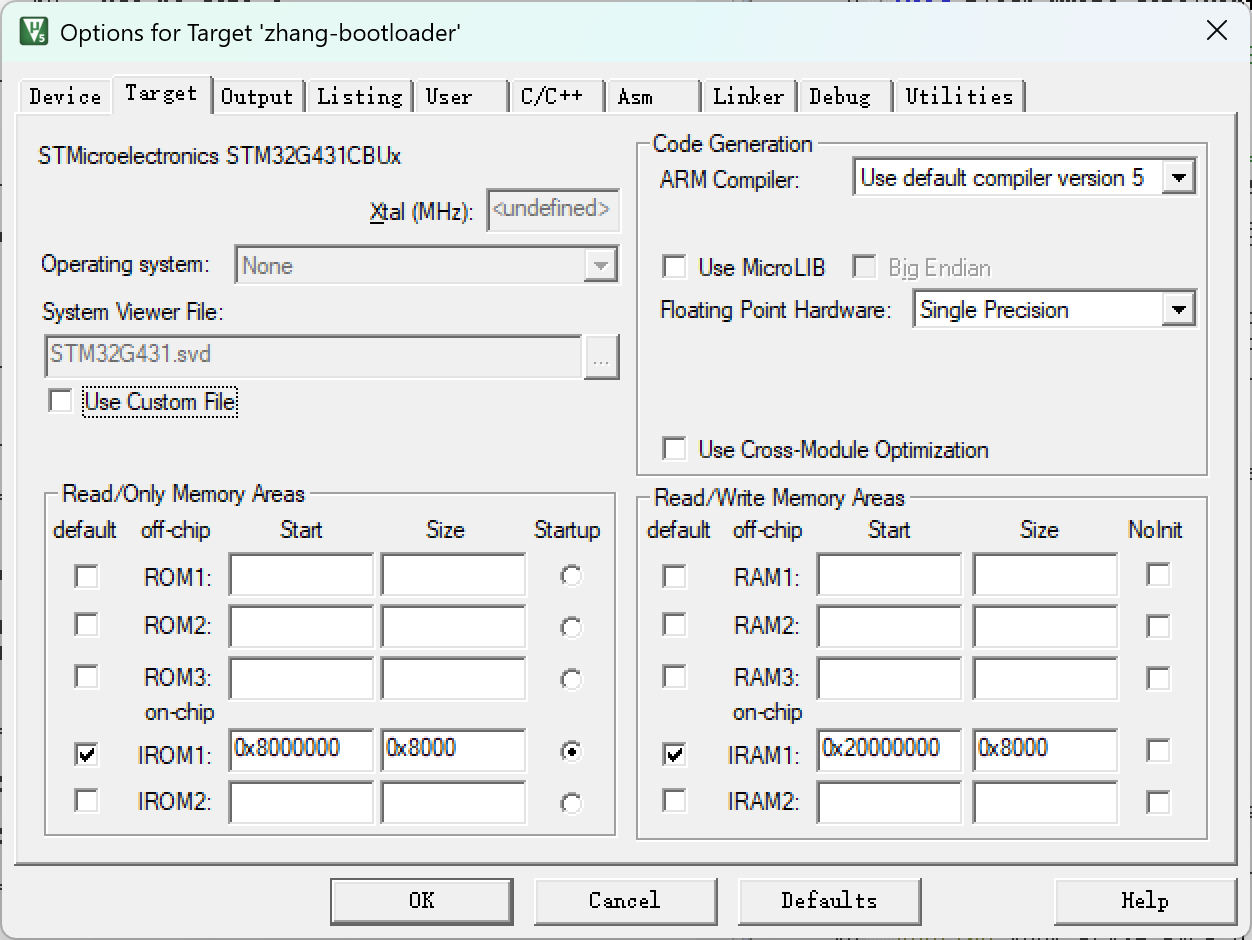Check the IROM2 default checkbox

coord(87,801)
